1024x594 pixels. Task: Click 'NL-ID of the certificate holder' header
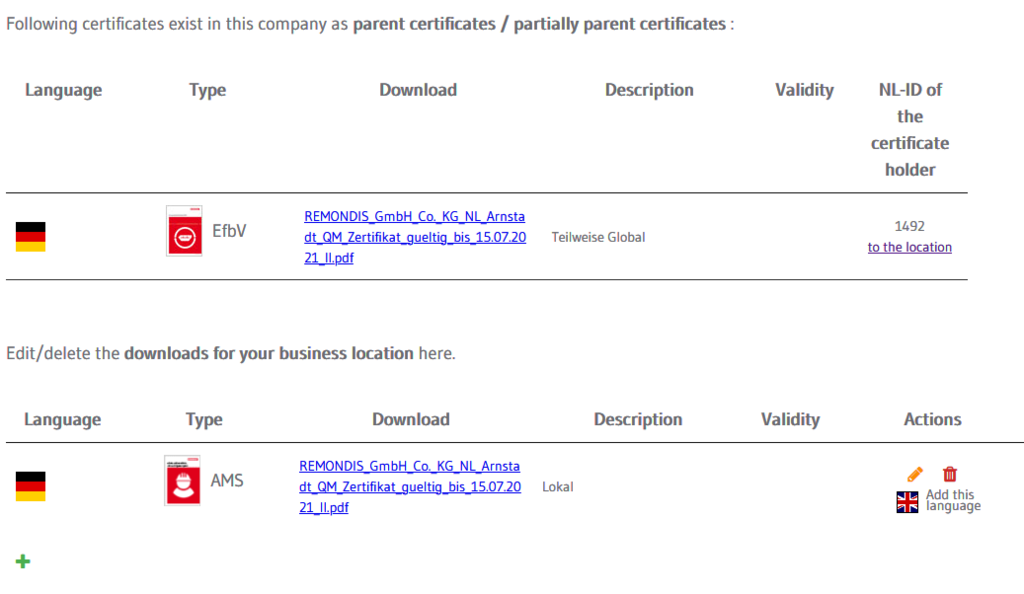pos(910,129)
